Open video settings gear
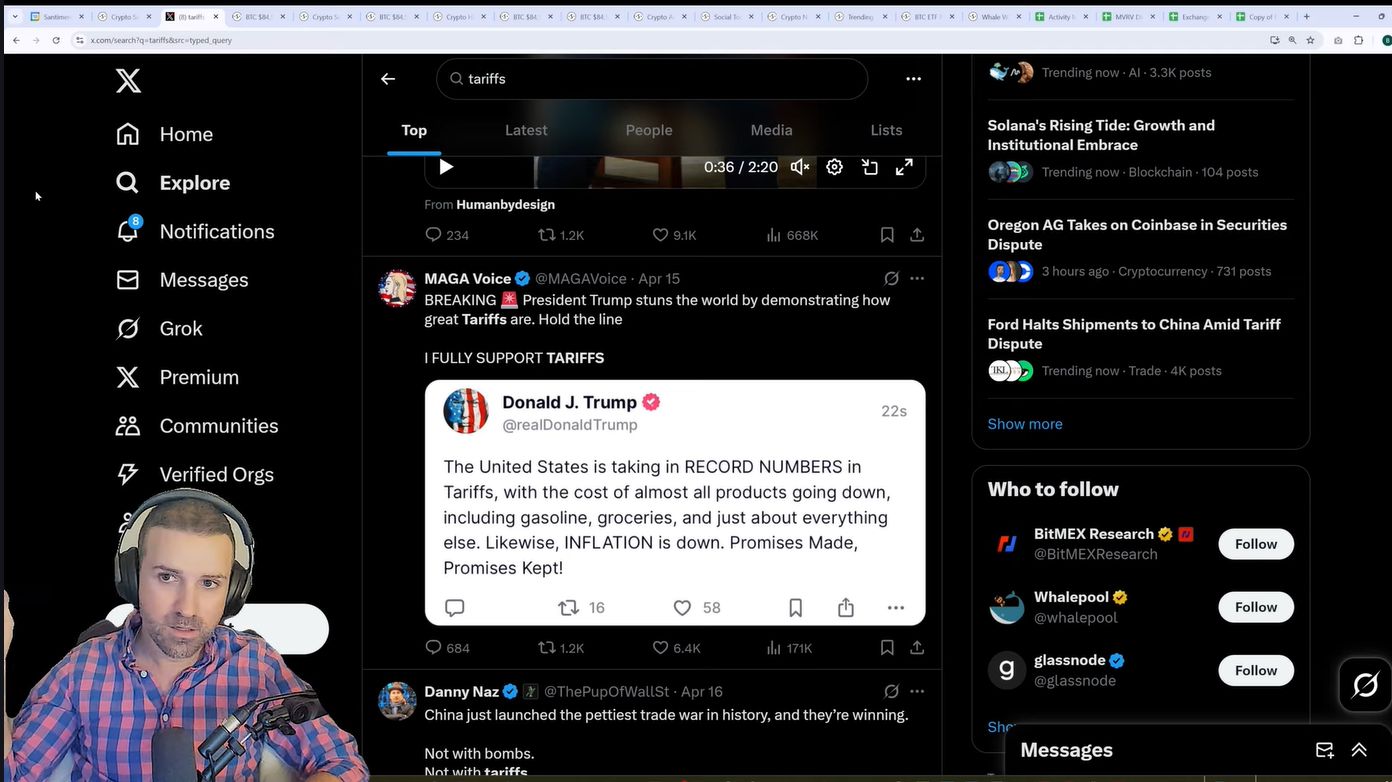Viewport: 1392px width, 782px height. click(x=834, y=167)
